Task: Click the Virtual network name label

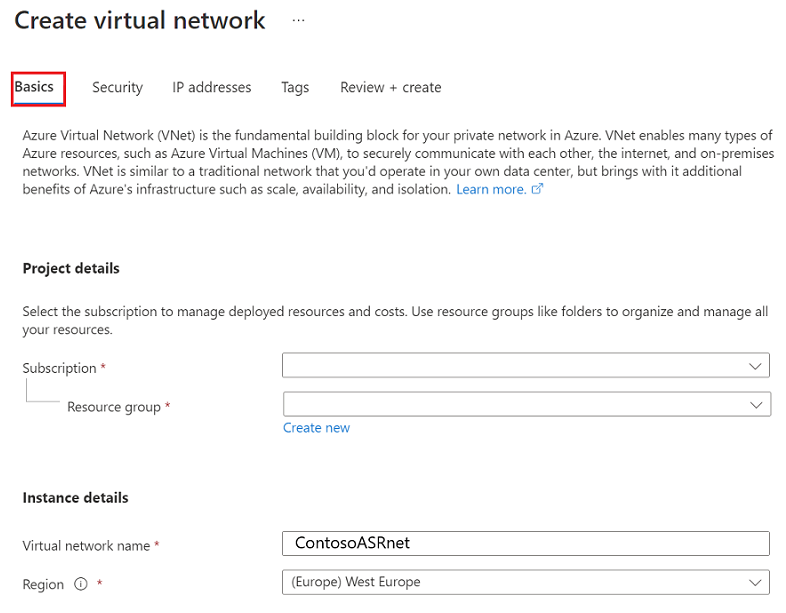Action: point(86,546)
